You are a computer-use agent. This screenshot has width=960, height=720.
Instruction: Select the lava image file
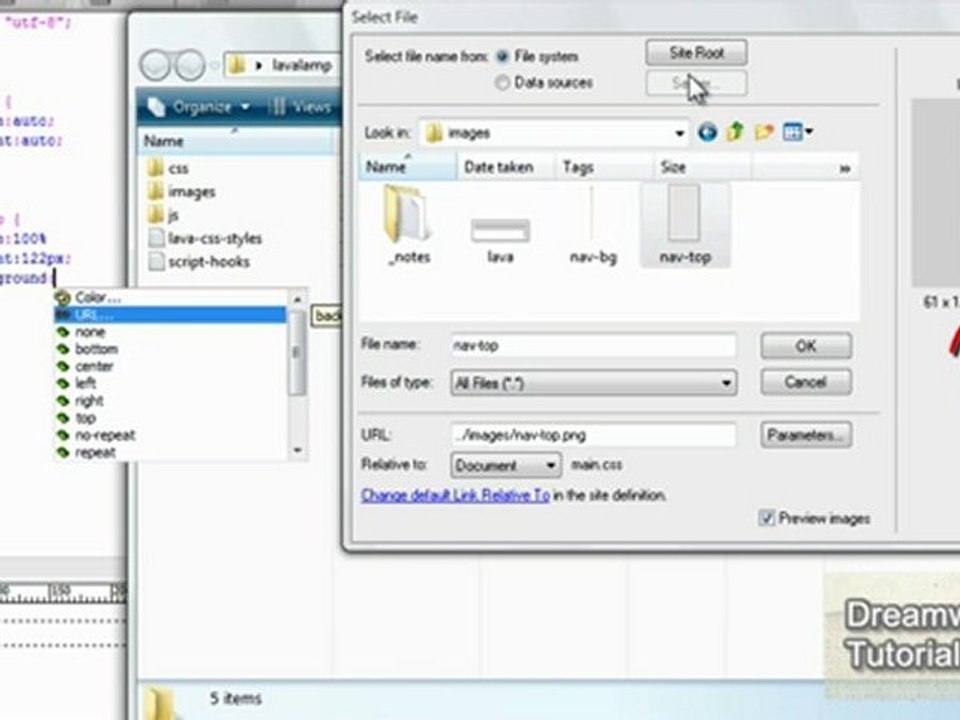tap(500, 239)
